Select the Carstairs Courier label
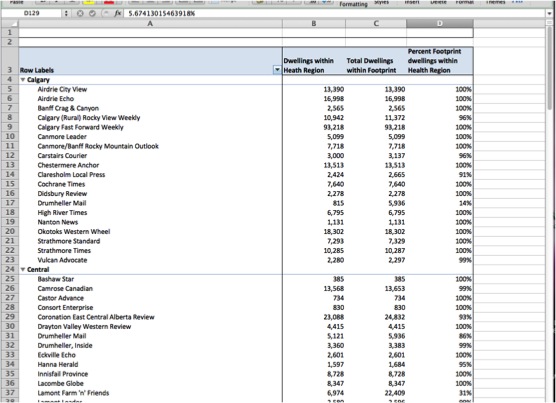 pyautogui.click(x=62, y=156)
